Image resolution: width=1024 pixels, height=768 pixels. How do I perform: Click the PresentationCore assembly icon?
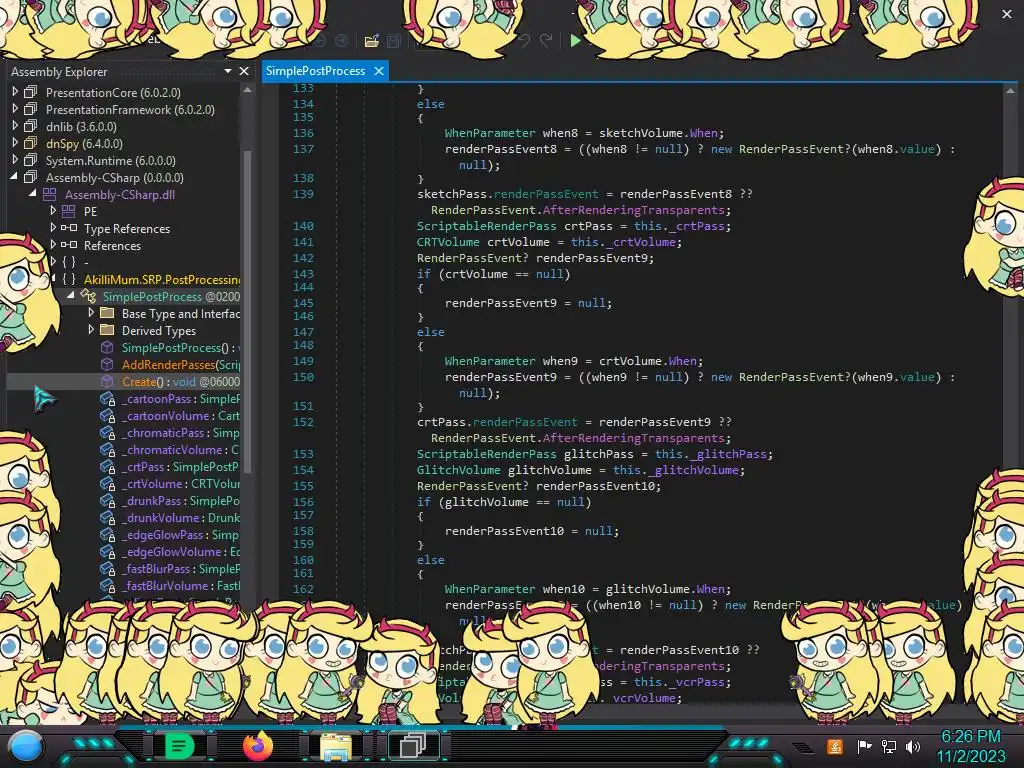tap(31, 92)
